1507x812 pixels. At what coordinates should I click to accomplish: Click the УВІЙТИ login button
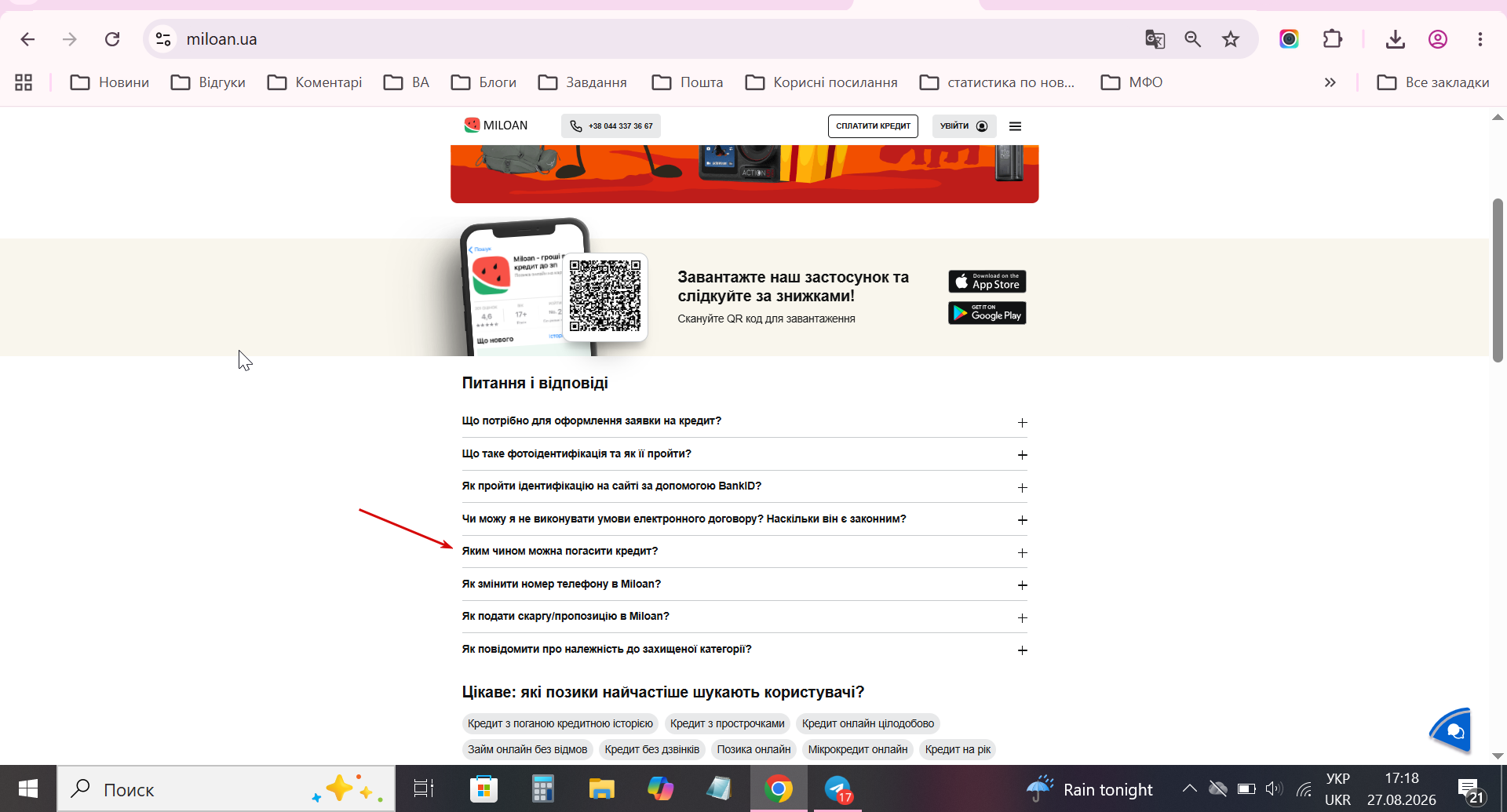tap(964, 126)
